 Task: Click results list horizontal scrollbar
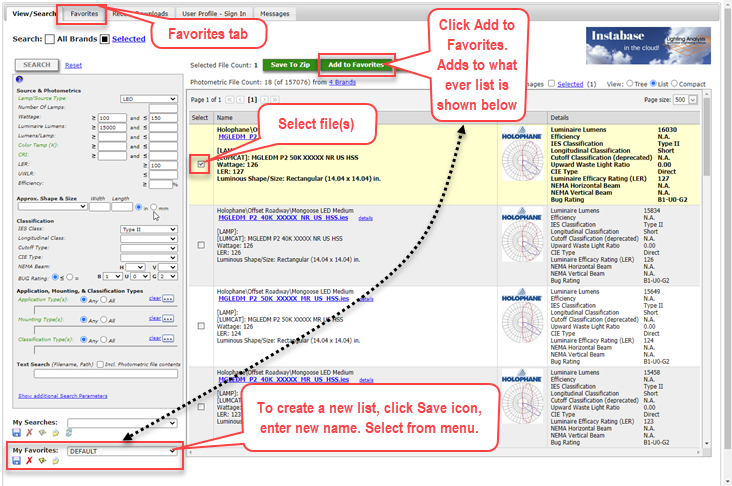444,452
